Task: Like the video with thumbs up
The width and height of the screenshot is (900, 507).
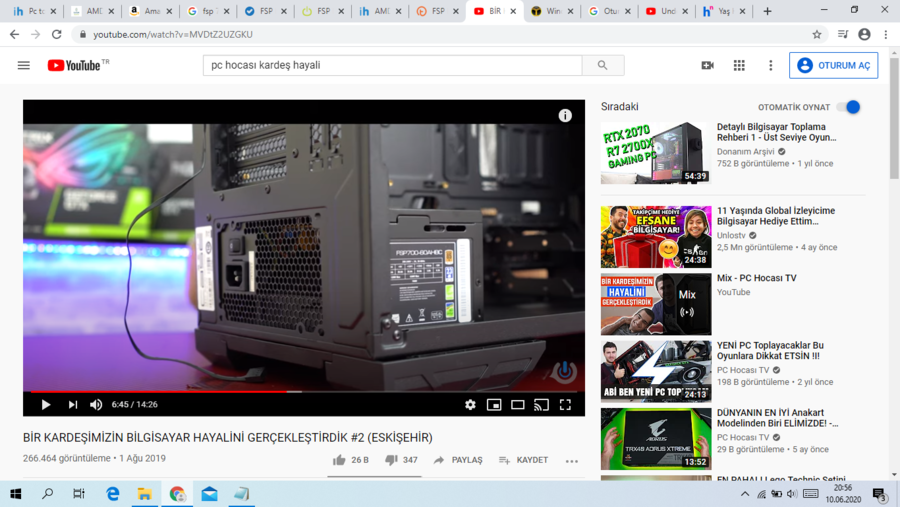Action: [340, 460]
